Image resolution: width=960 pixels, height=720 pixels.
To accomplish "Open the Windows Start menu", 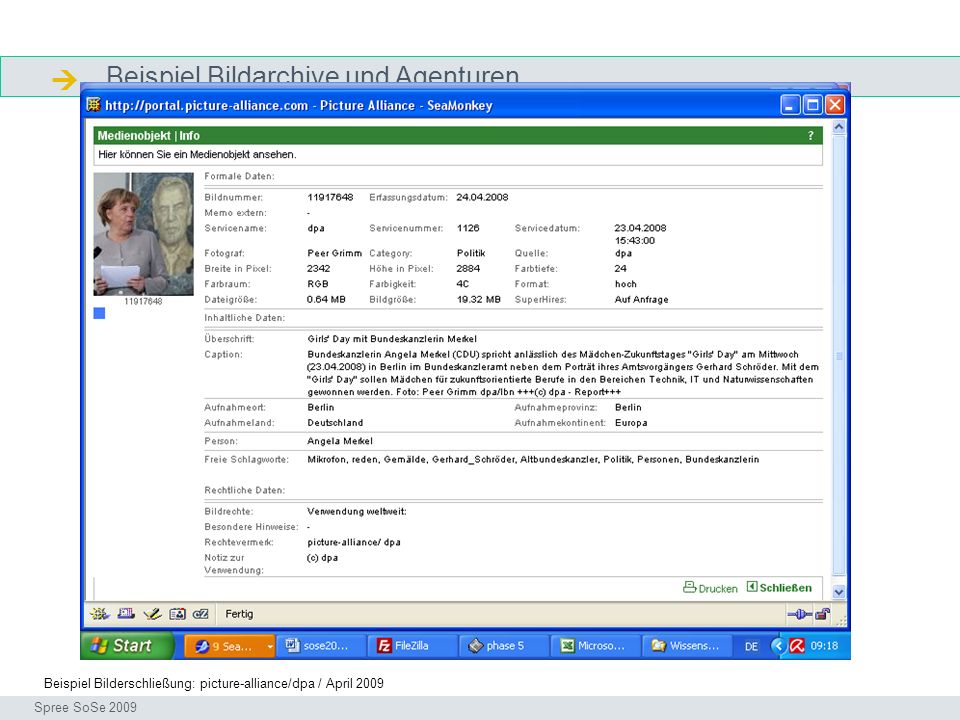I will [x=127, y=645].
